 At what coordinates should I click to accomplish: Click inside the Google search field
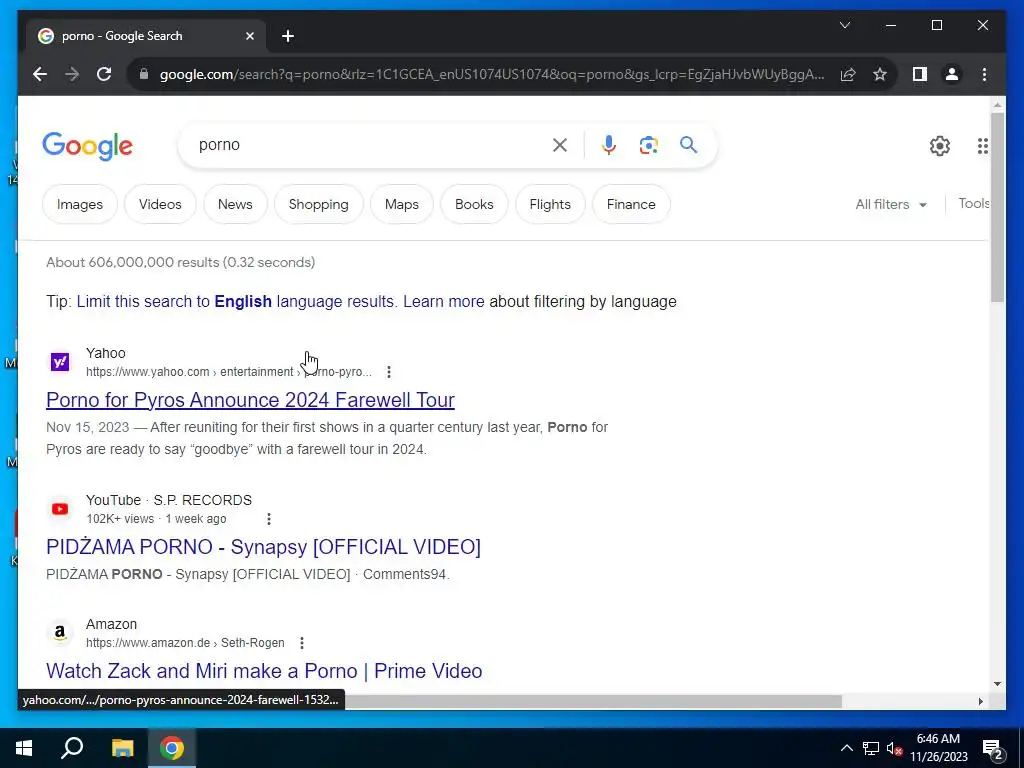pos(372,145)
